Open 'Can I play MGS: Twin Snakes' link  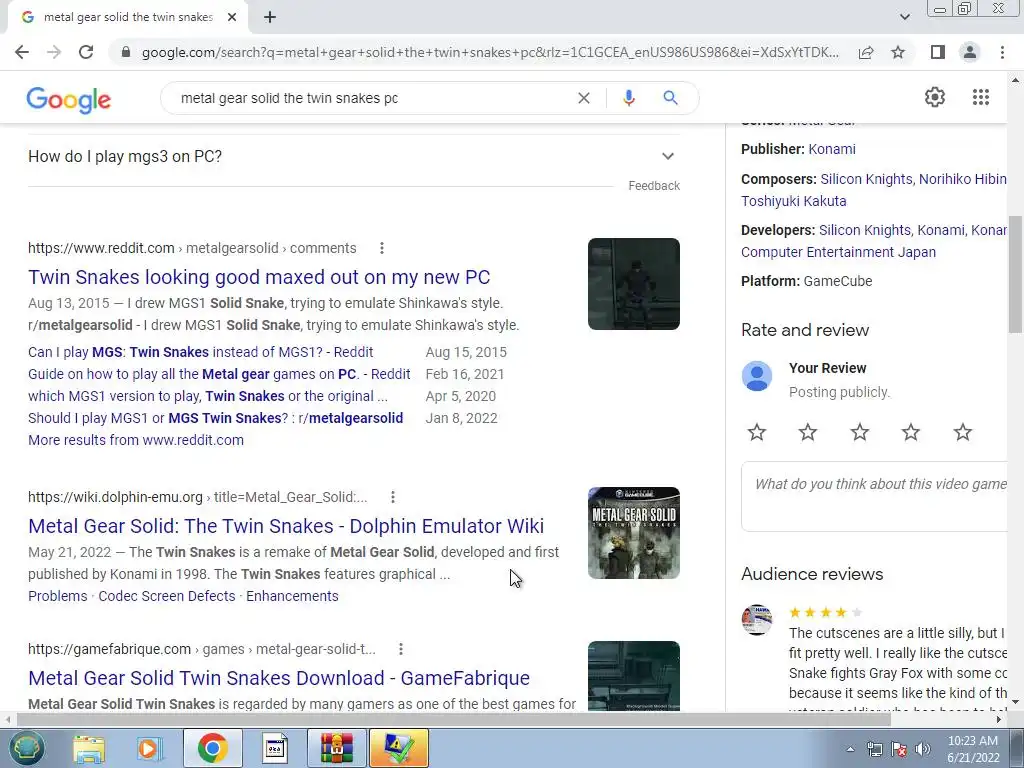pyautogui.click(x=200, y=352)
